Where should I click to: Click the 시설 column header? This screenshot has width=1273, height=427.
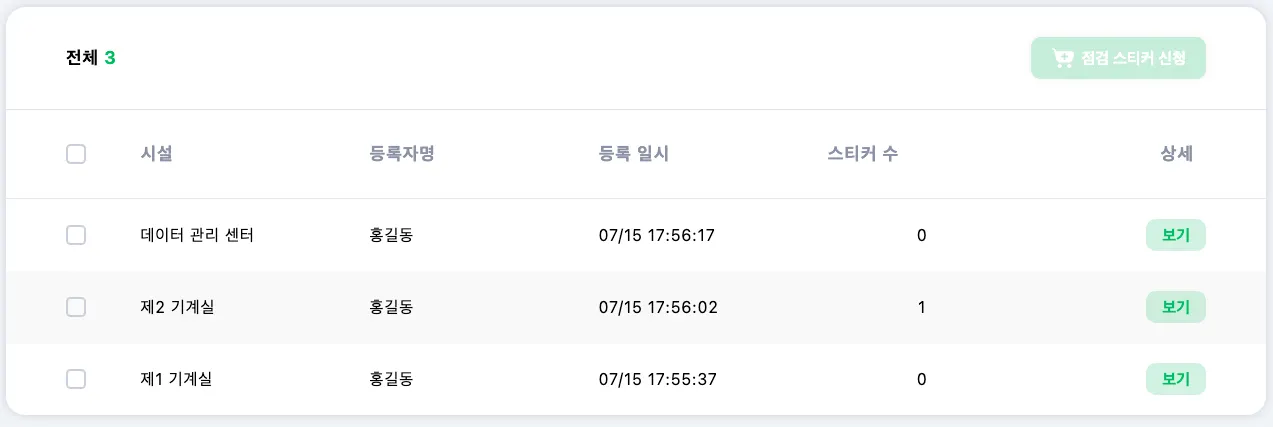click(157, 154)
